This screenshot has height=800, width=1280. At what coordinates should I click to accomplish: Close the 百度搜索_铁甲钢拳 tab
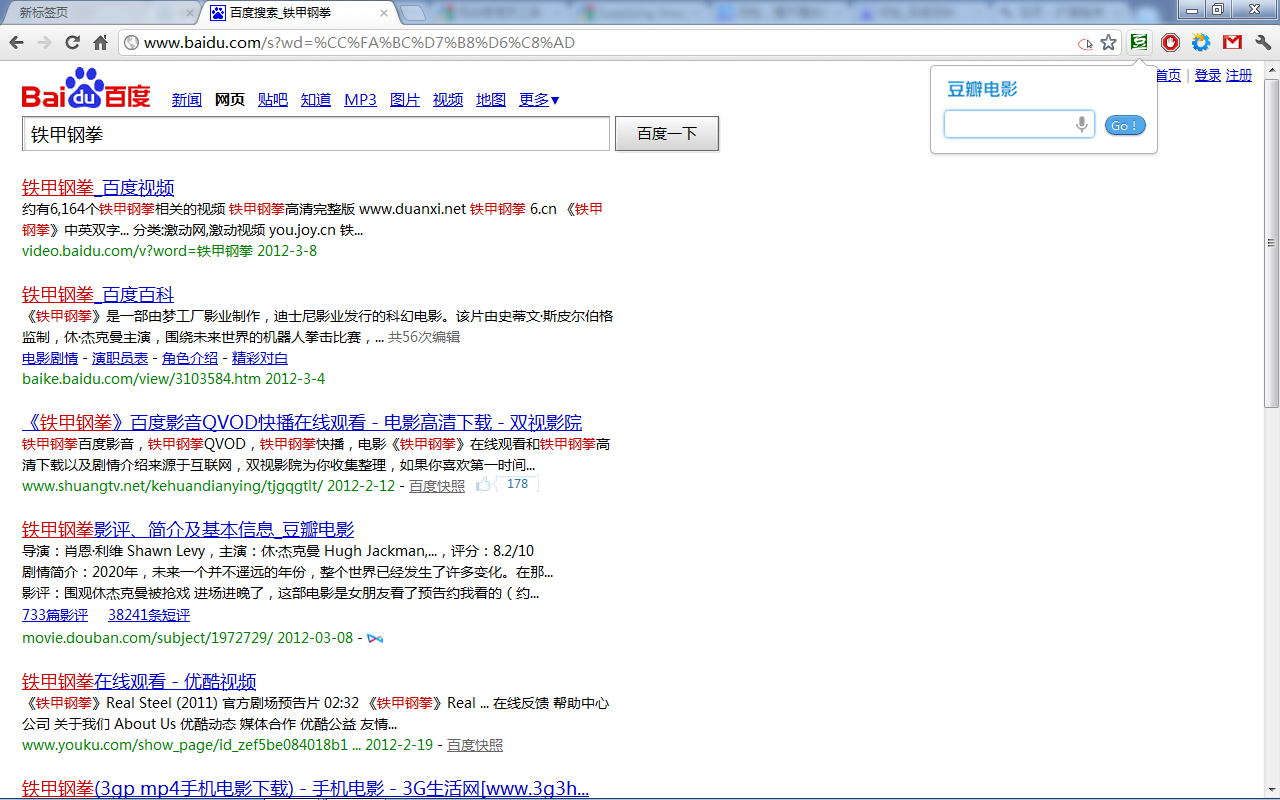[x=384, y=13]
